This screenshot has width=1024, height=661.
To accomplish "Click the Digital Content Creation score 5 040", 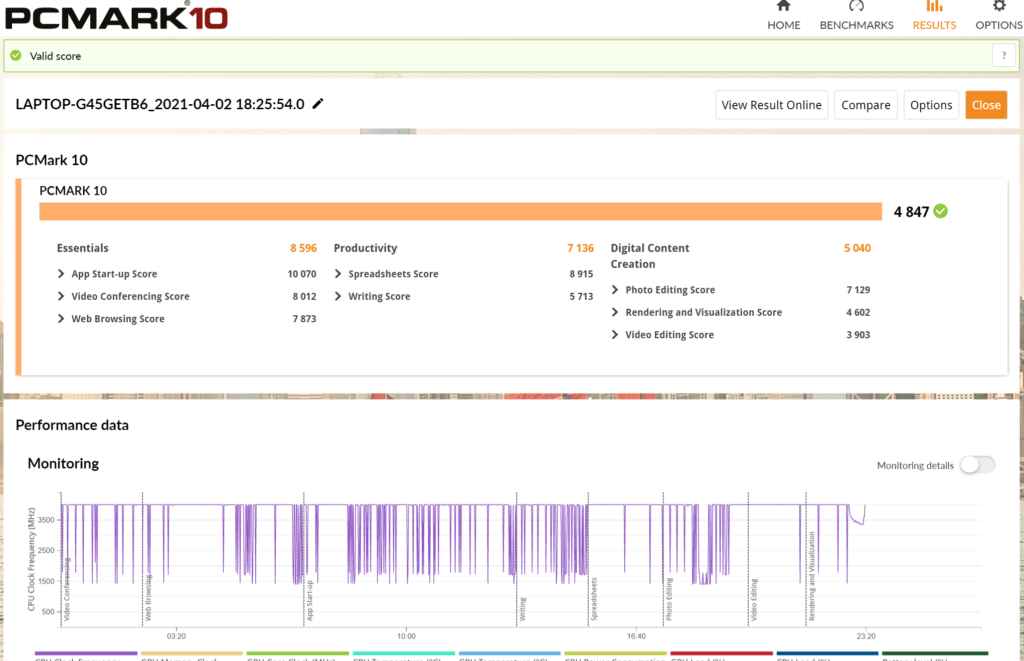I will point(857,248).
